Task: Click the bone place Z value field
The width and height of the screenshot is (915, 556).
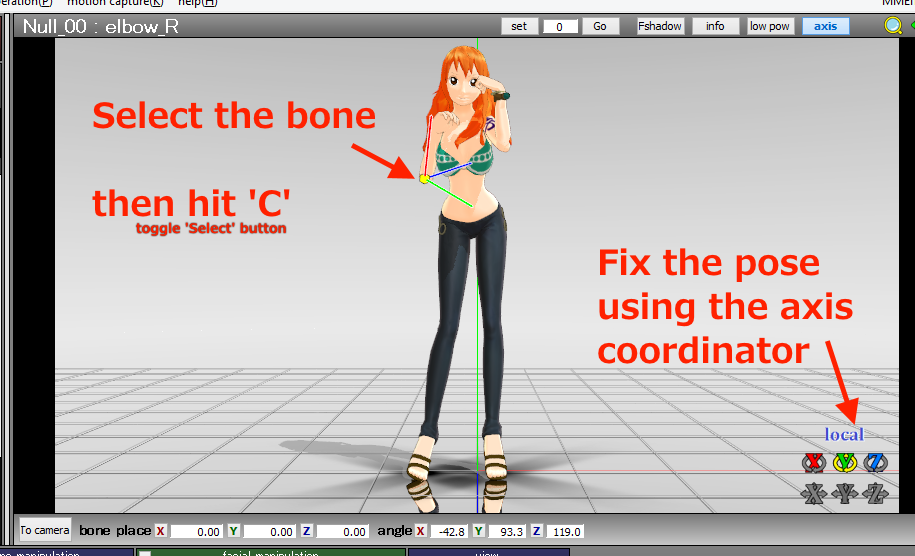Action: coord(343,531)
